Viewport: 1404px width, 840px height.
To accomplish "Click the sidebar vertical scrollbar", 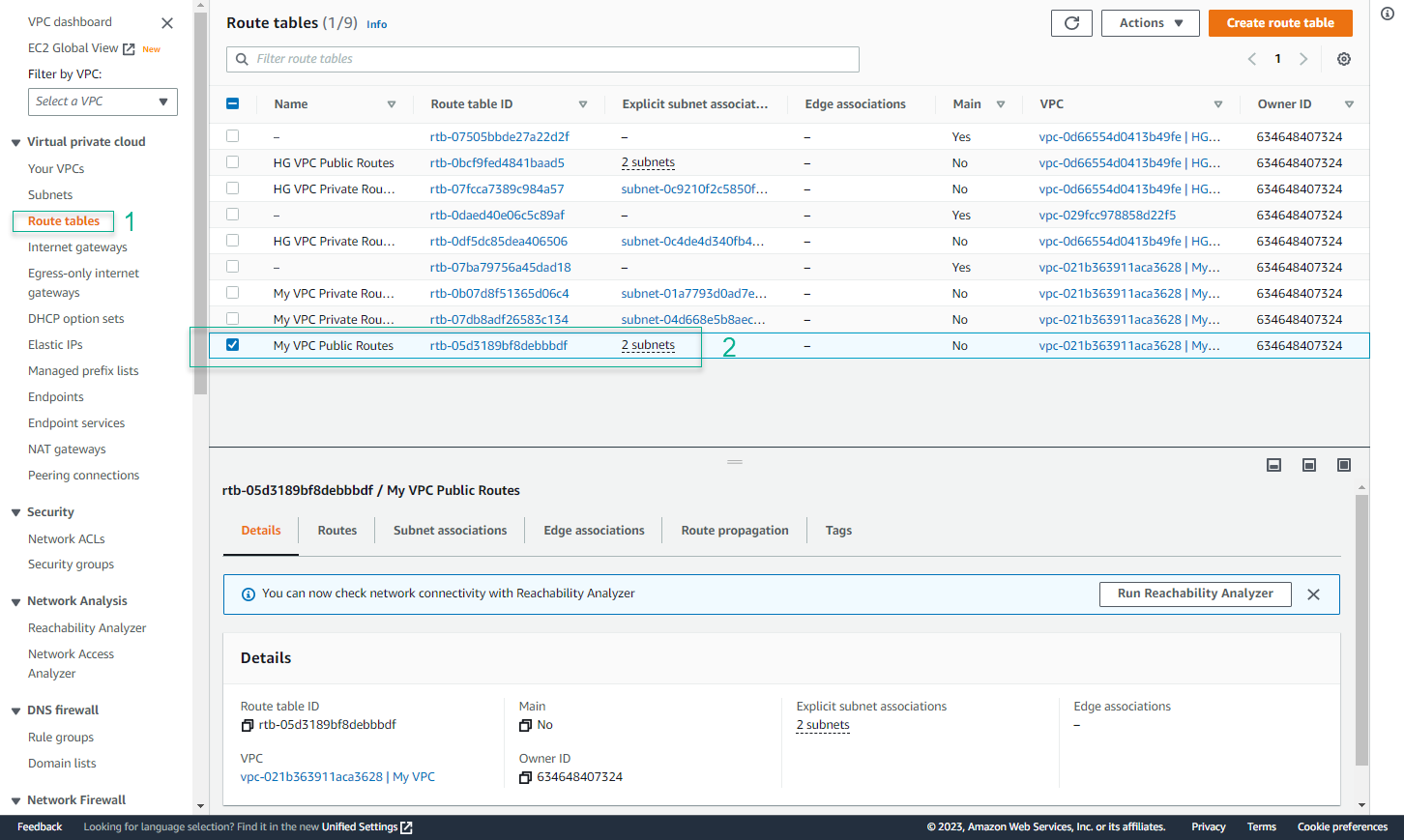I will point(200,203).
